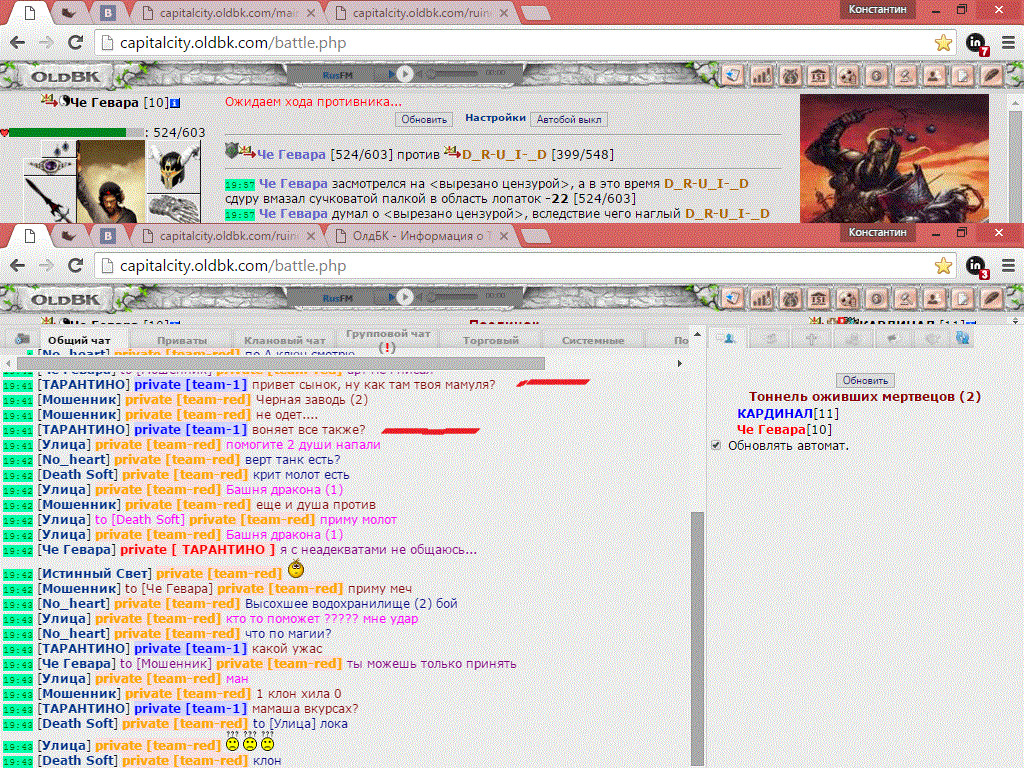This screenshot has height=768, width=1024.
Task: Open the bank building icon in bottom window
Action: click(x=819, y=299)
